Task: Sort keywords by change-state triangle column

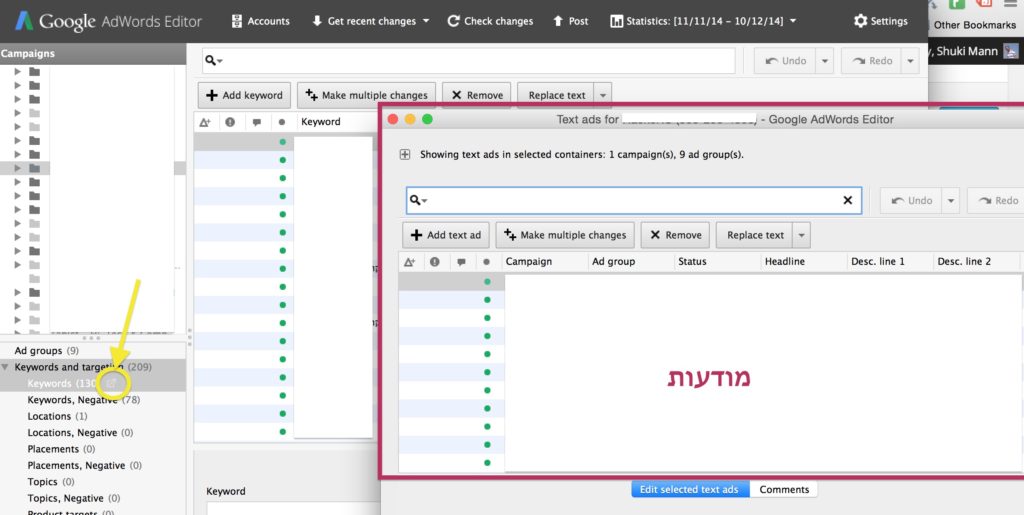Action: point(205,122)
